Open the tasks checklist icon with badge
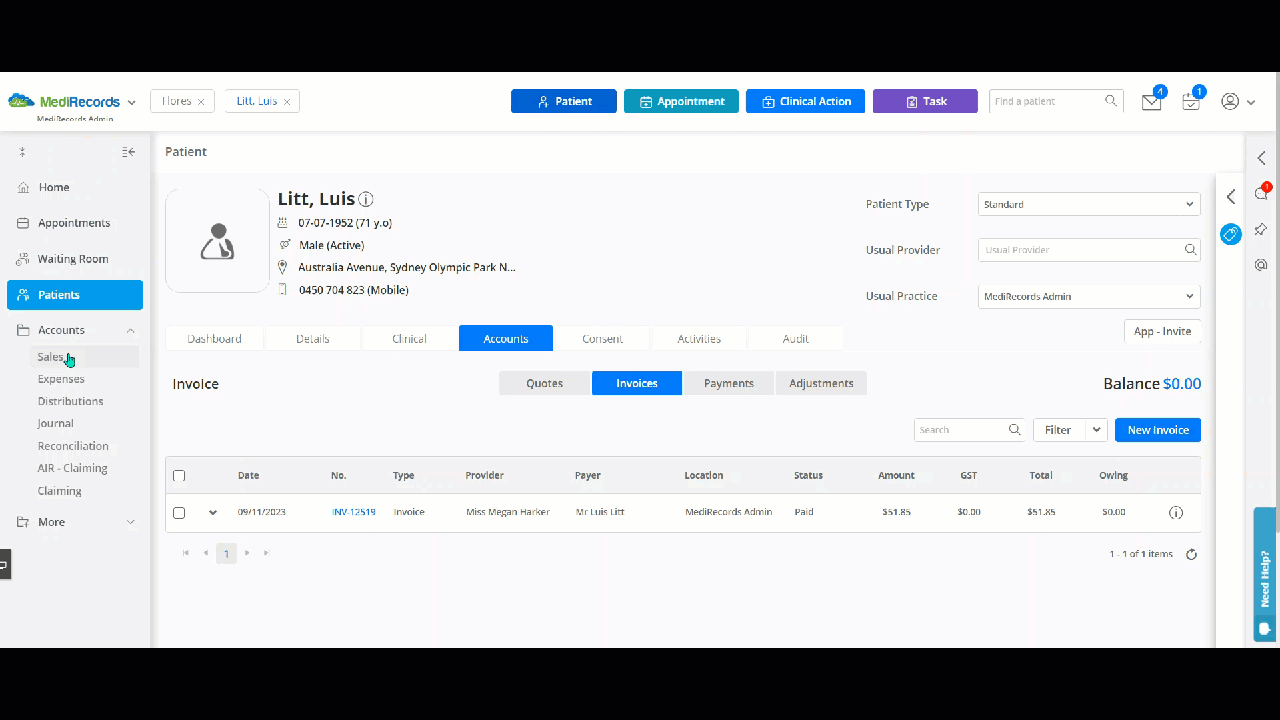Image resolution: width=1280 pixels, height=720 pixels. coord(1191,102)
